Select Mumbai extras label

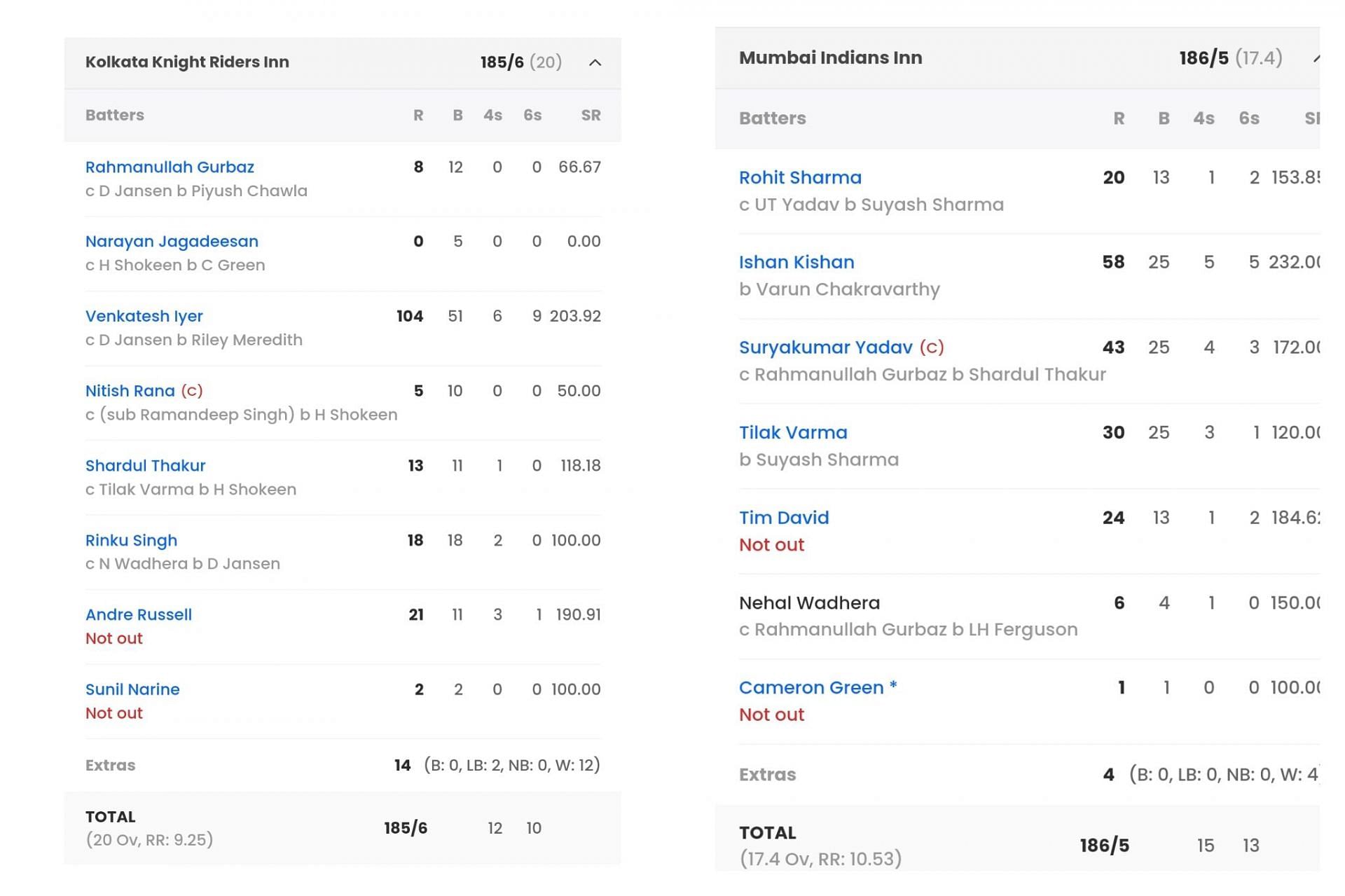(767, 775)
